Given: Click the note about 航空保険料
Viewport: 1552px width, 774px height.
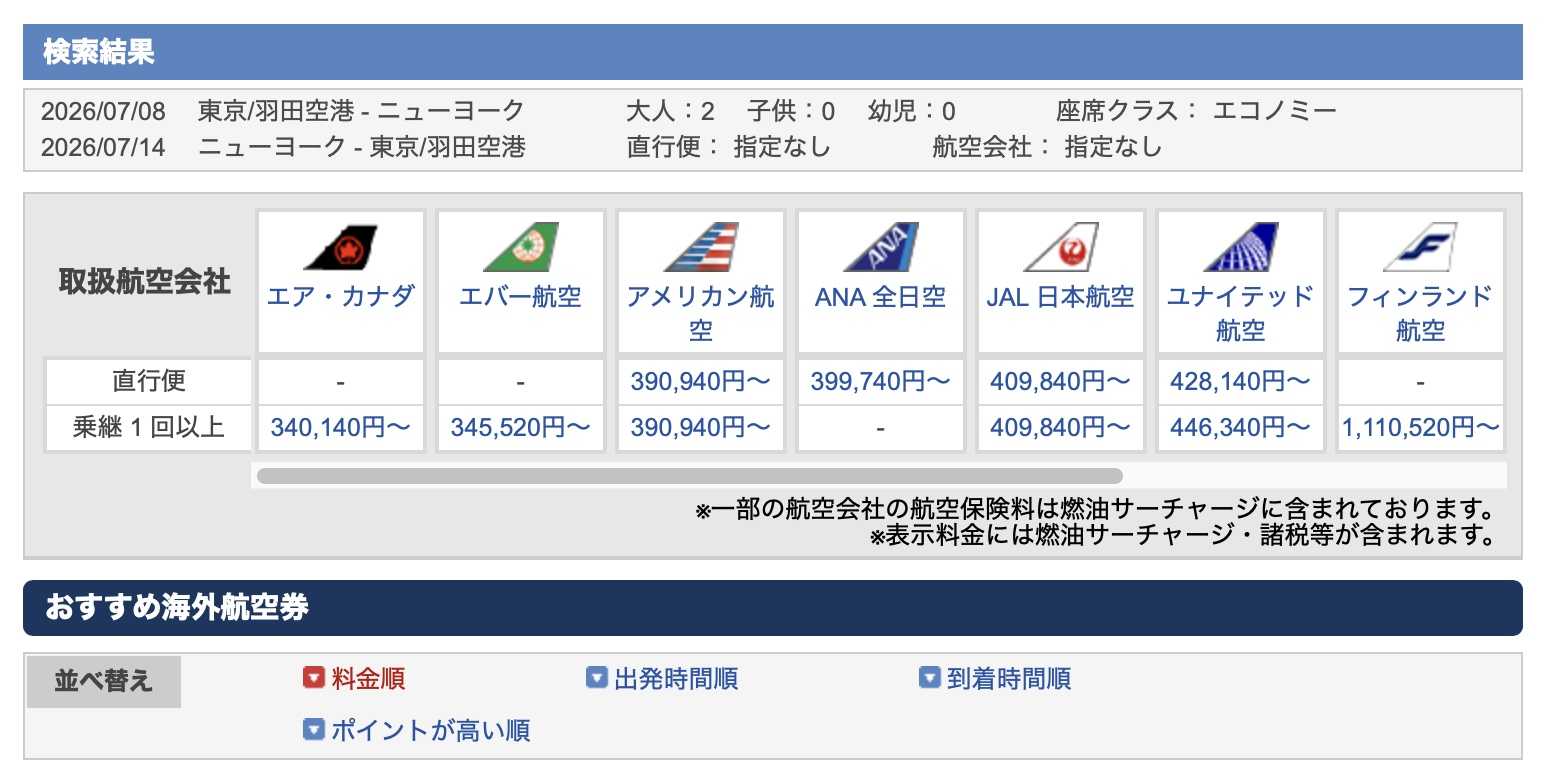Looking at the screenshot, I should [1096, 510].
